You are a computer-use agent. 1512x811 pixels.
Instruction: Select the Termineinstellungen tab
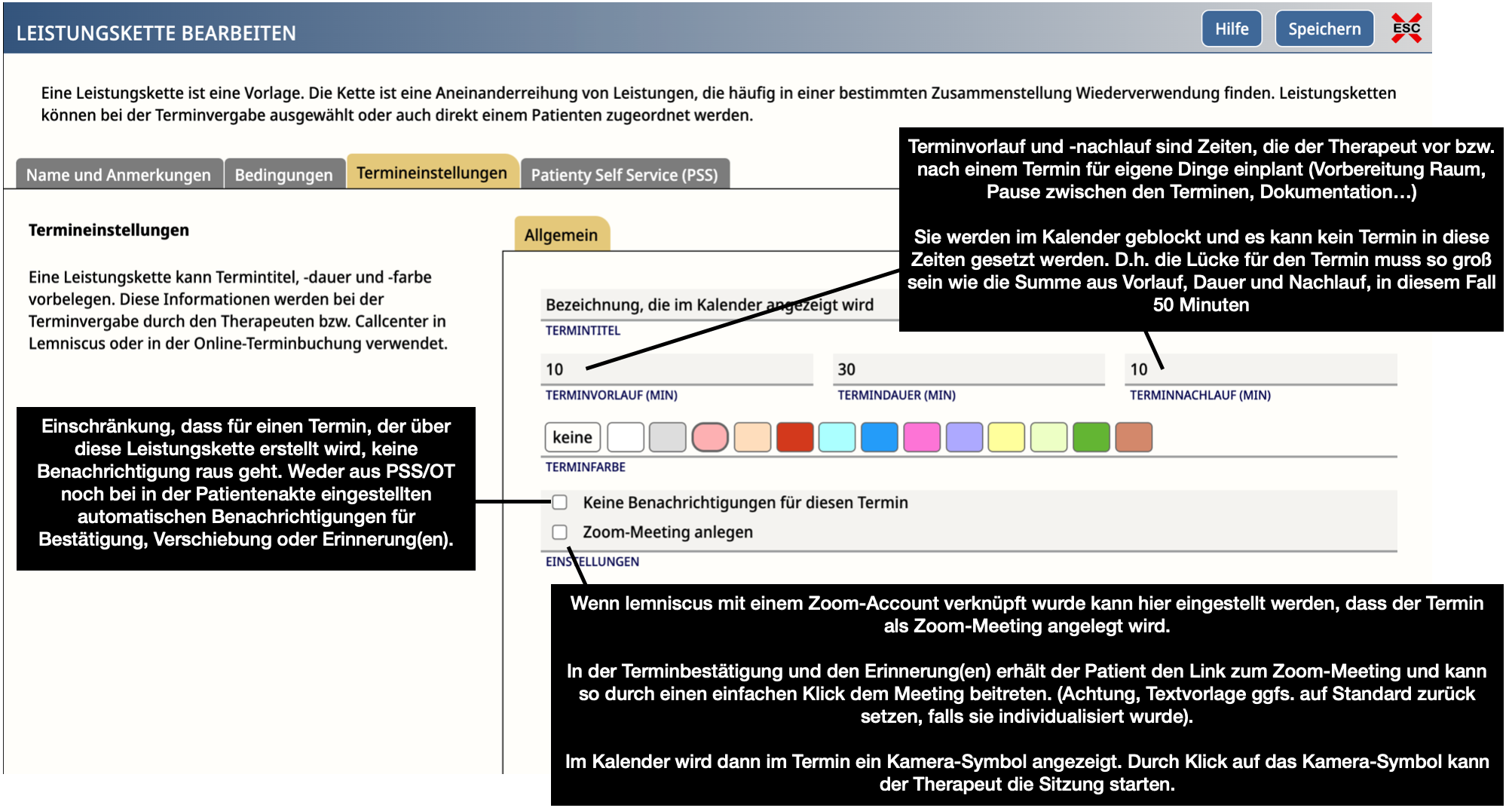click(432, 172)
